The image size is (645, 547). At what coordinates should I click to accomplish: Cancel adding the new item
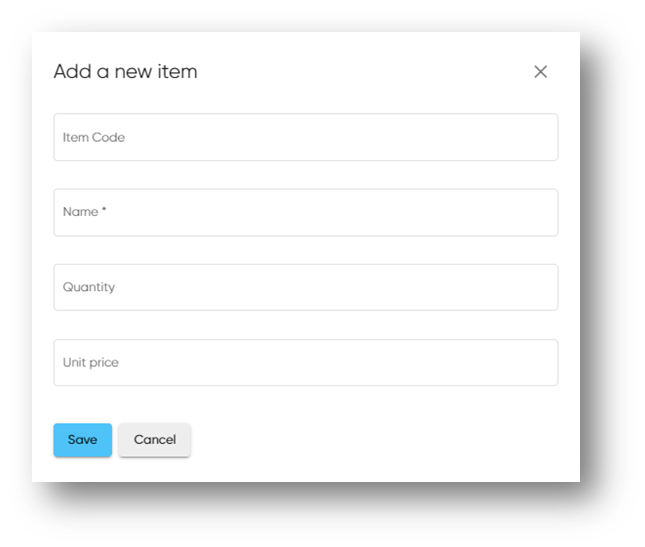point(155,440)
